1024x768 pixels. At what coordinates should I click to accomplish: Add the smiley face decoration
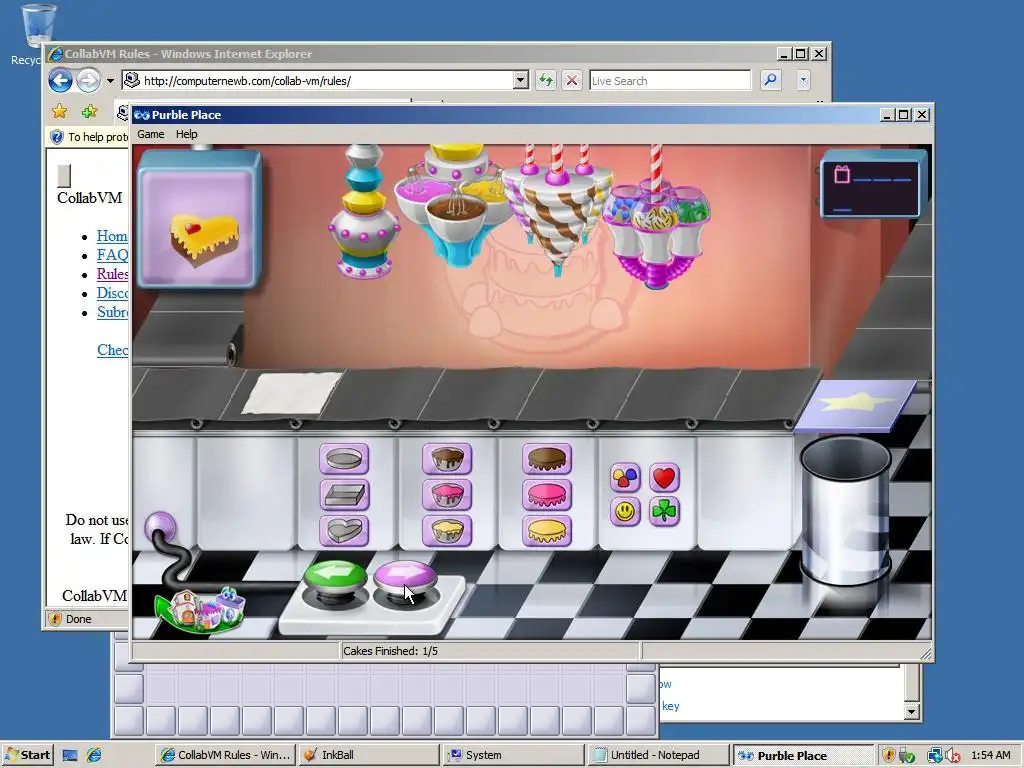[625, 511]
